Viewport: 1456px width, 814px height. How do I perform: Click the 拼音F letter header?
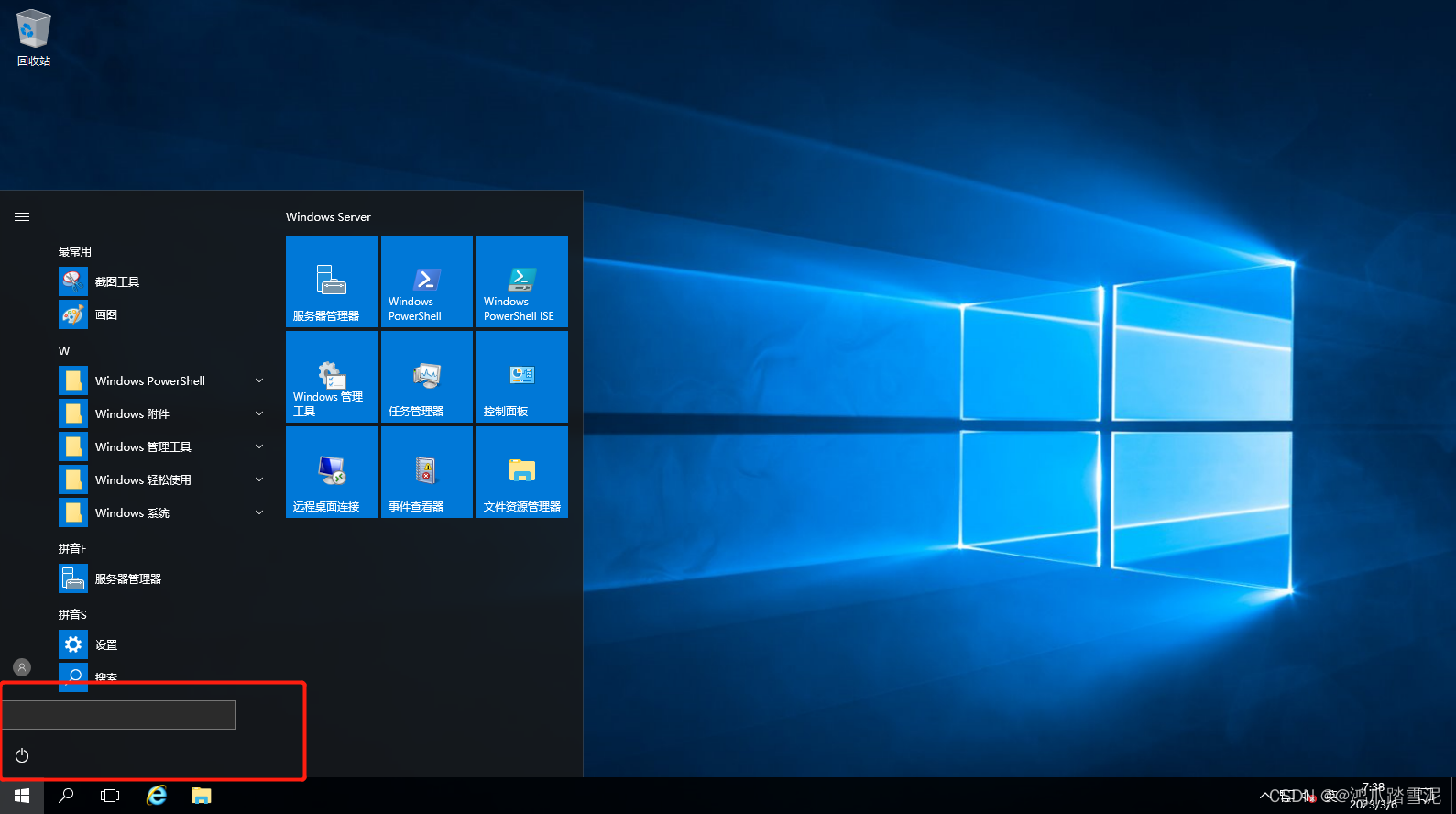pos(72,548)
